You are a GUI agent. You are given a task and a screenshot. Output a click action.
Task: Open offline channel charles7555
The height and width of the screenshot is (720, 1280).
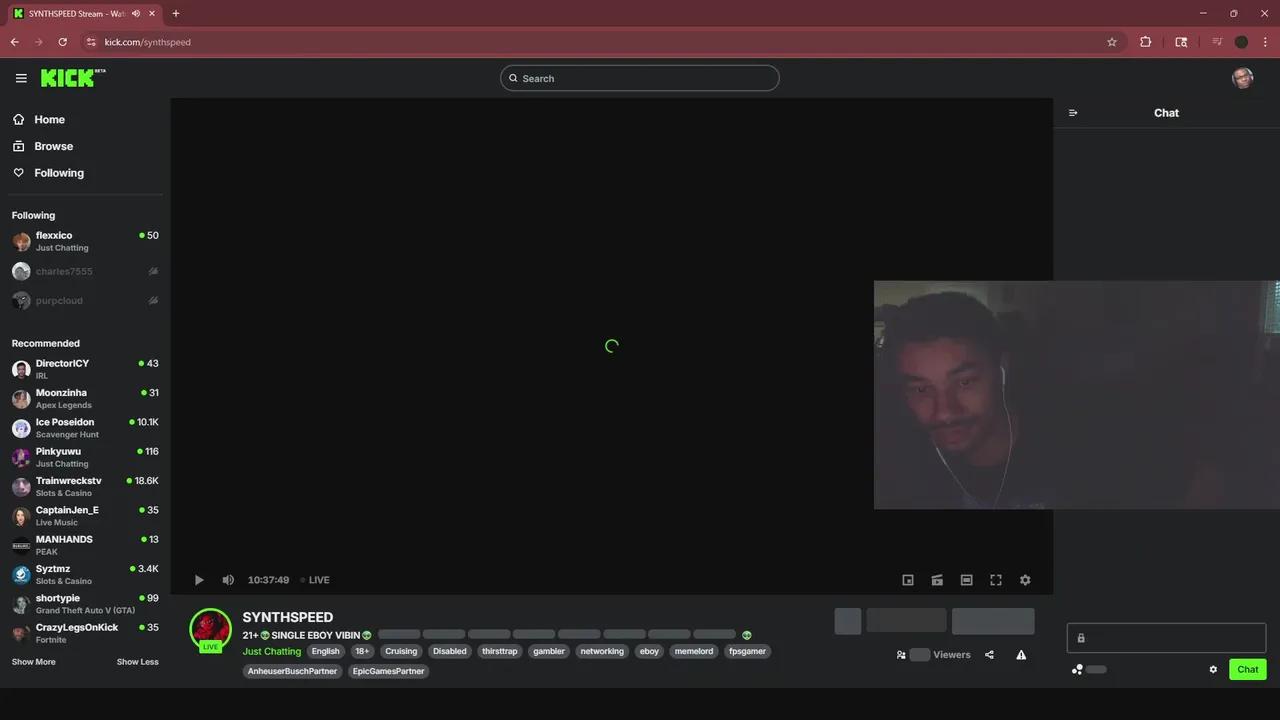[x=86, y=271]
